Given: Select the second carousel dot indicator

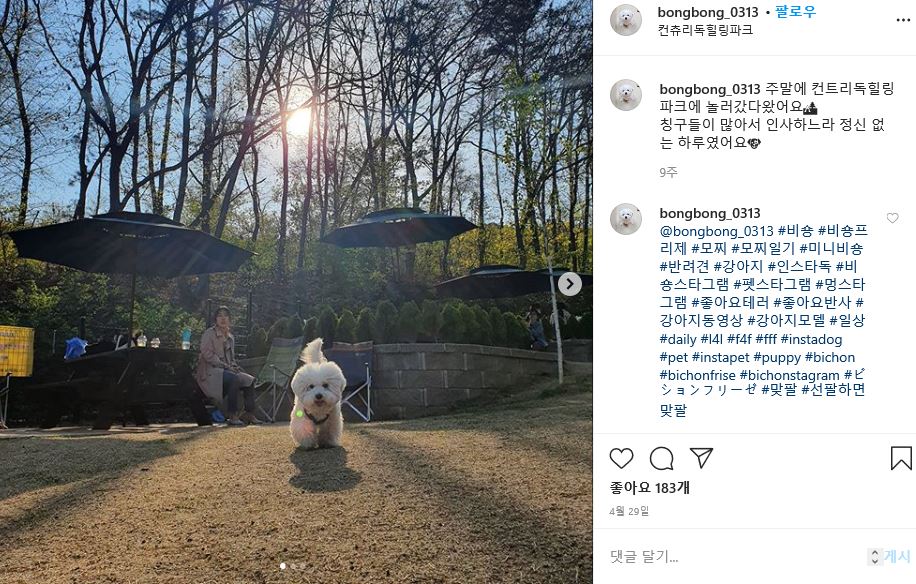Looking at the screenshot, I should click(x=293, y=566).
